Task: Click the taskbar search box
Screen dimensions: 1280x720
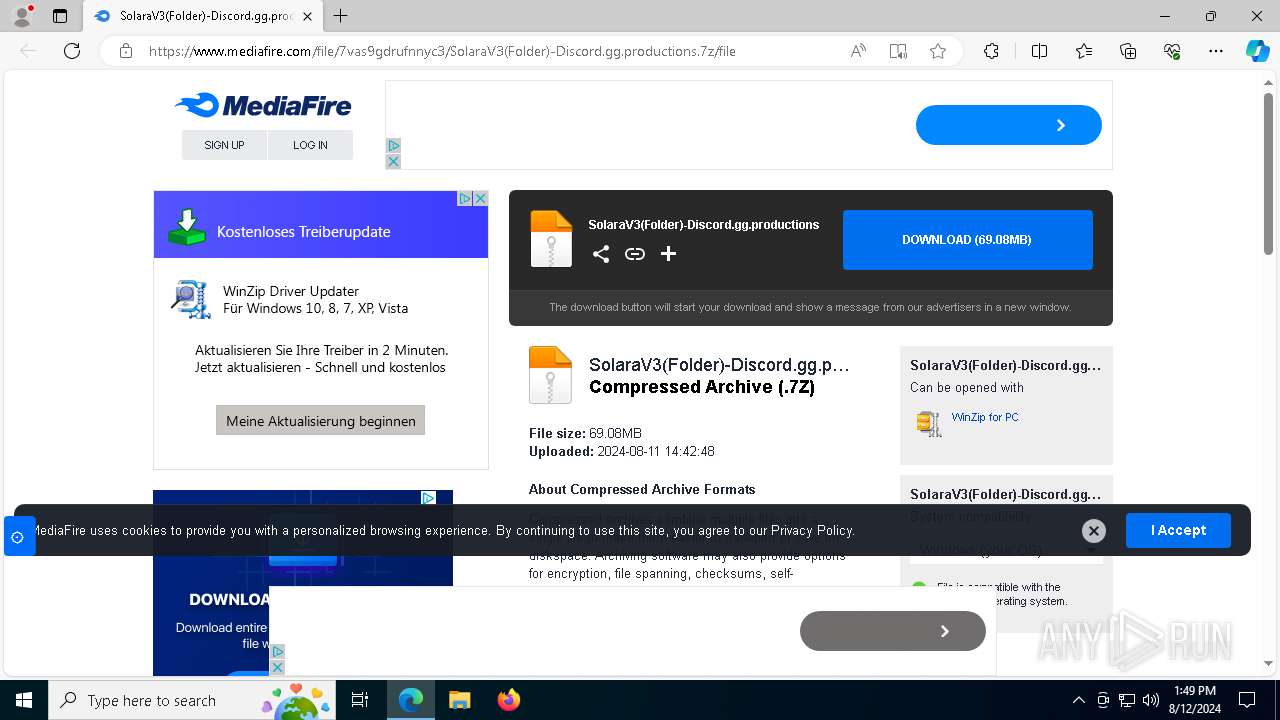Action: (x=194, y=700)
